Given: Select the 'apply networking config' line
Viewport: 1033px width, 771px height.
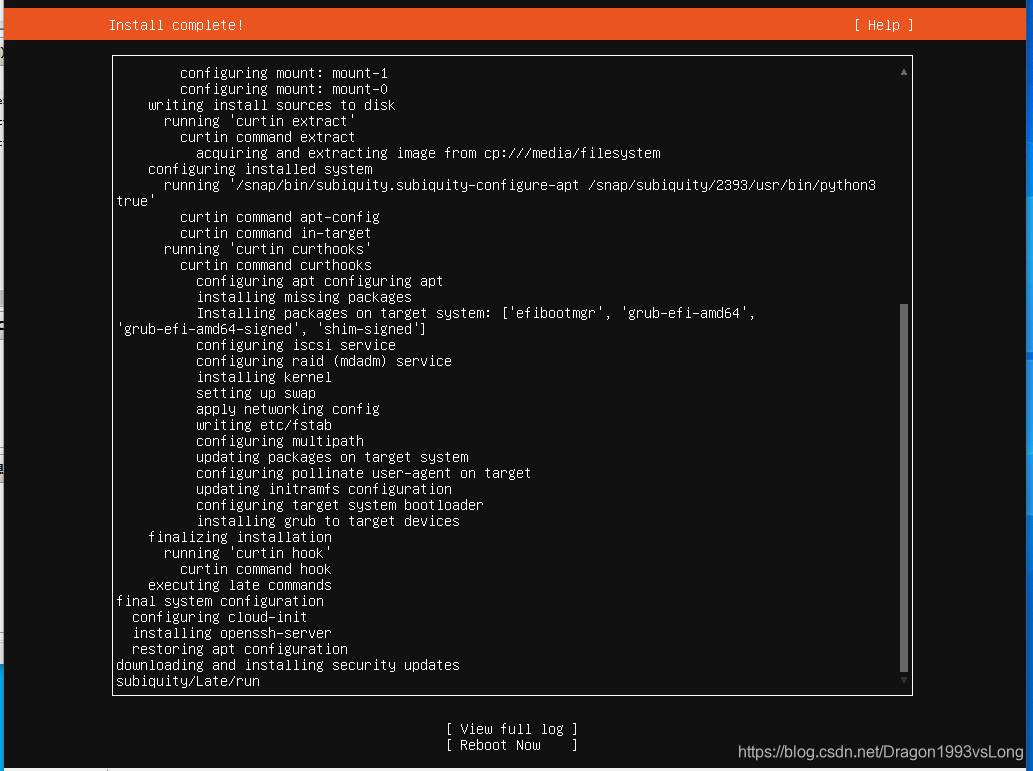Looking at the screenshot, I should coord(290,408).
